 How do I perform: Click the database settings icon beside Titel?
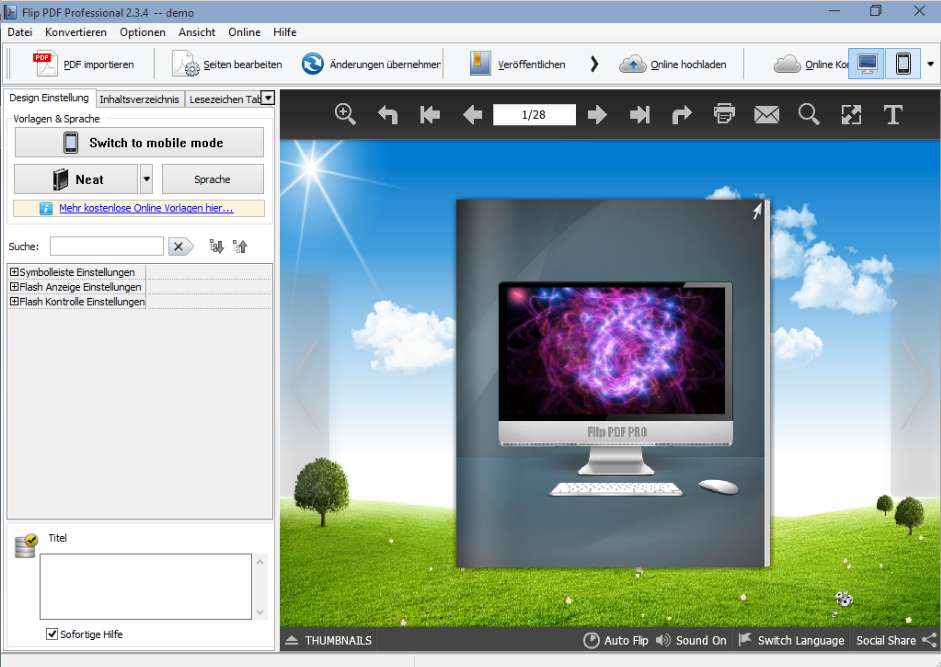pos(26,545)
